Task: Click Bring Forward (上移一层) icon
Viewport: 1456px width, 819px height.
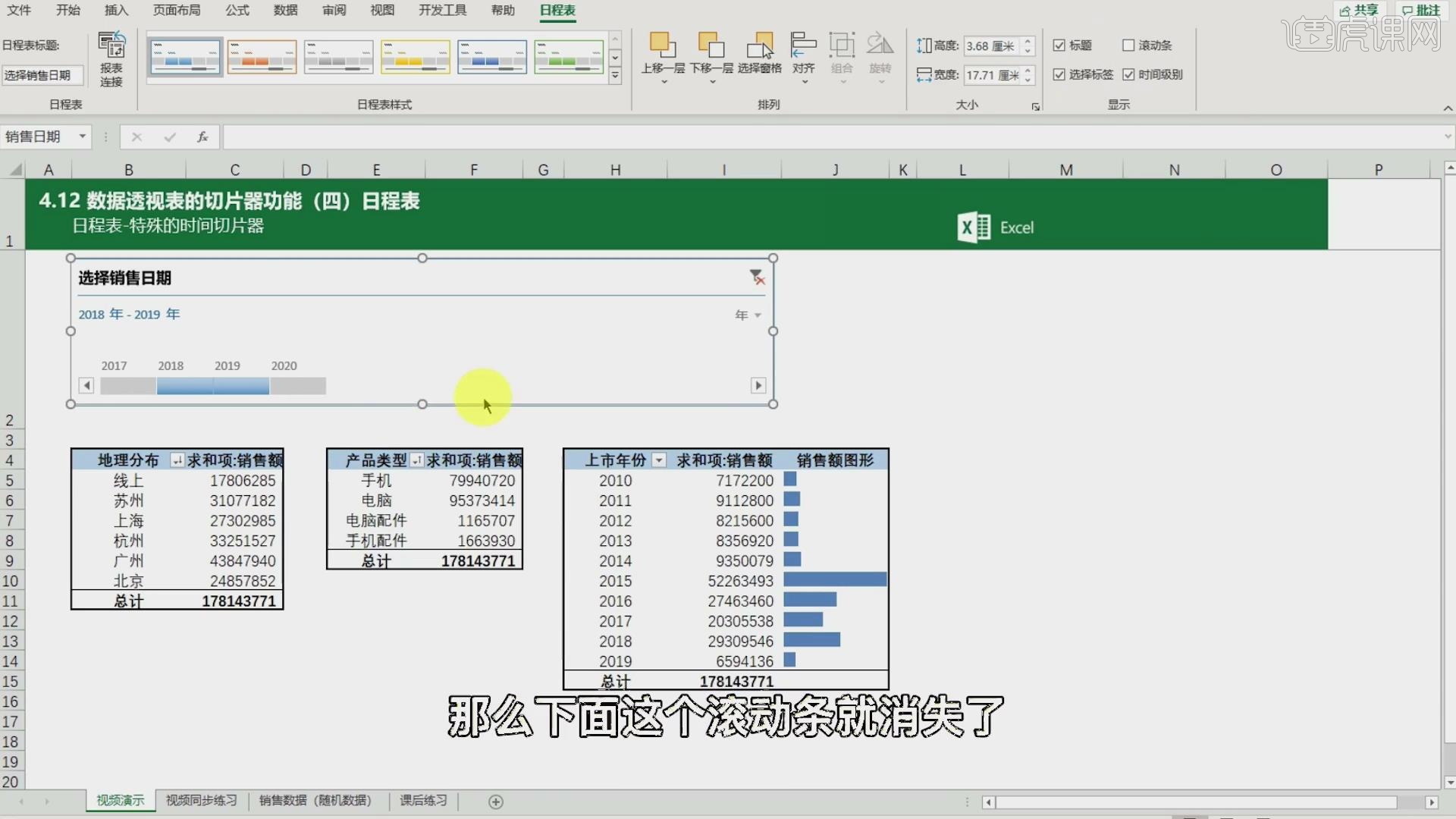Action: [x=663, y=45]
